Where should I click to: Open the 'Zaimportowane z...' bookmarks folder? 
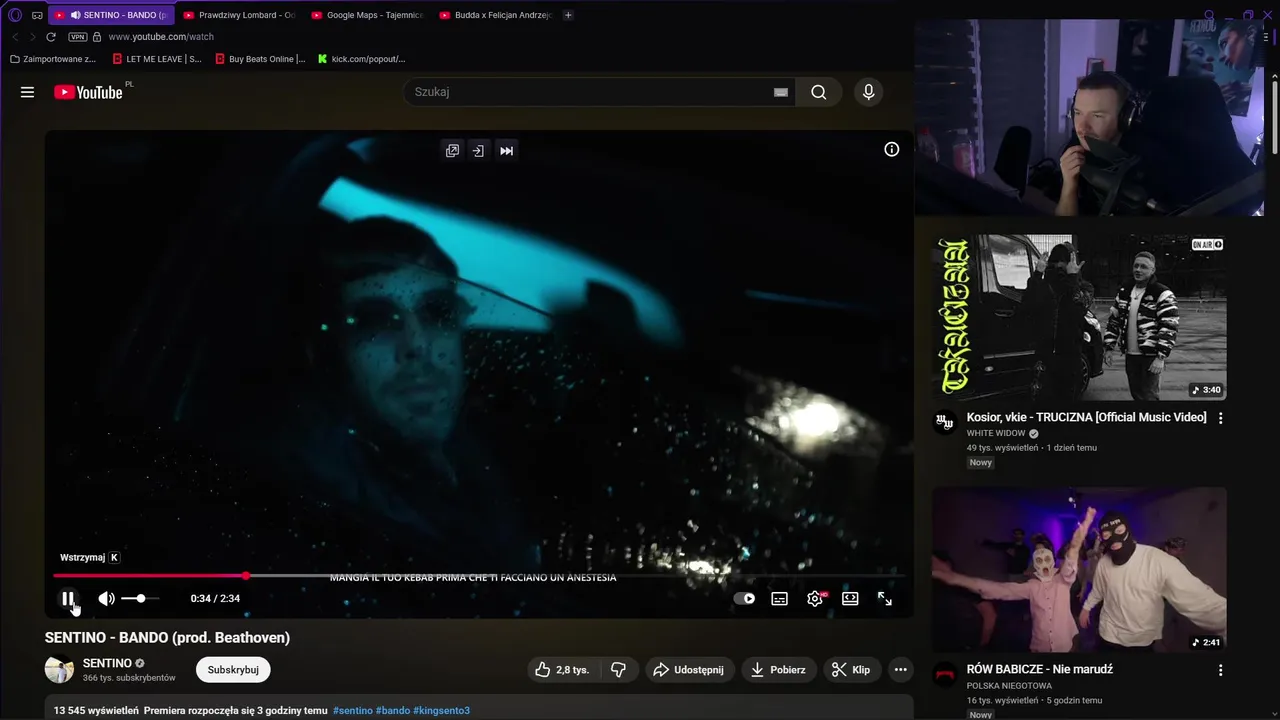coord(52,59)
